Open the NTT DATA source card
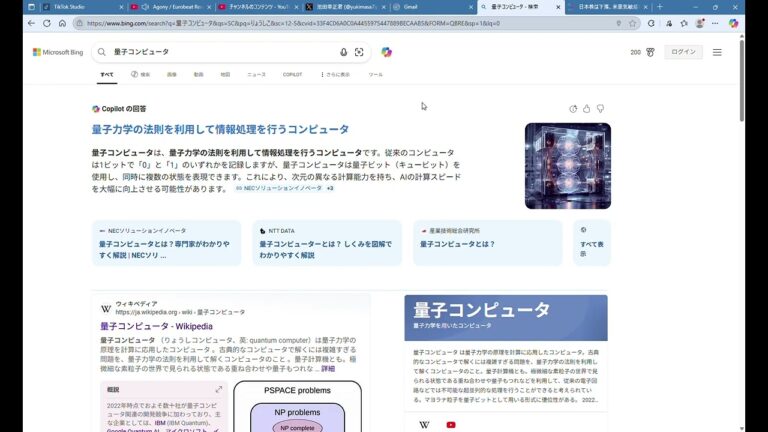 (327, 243)
